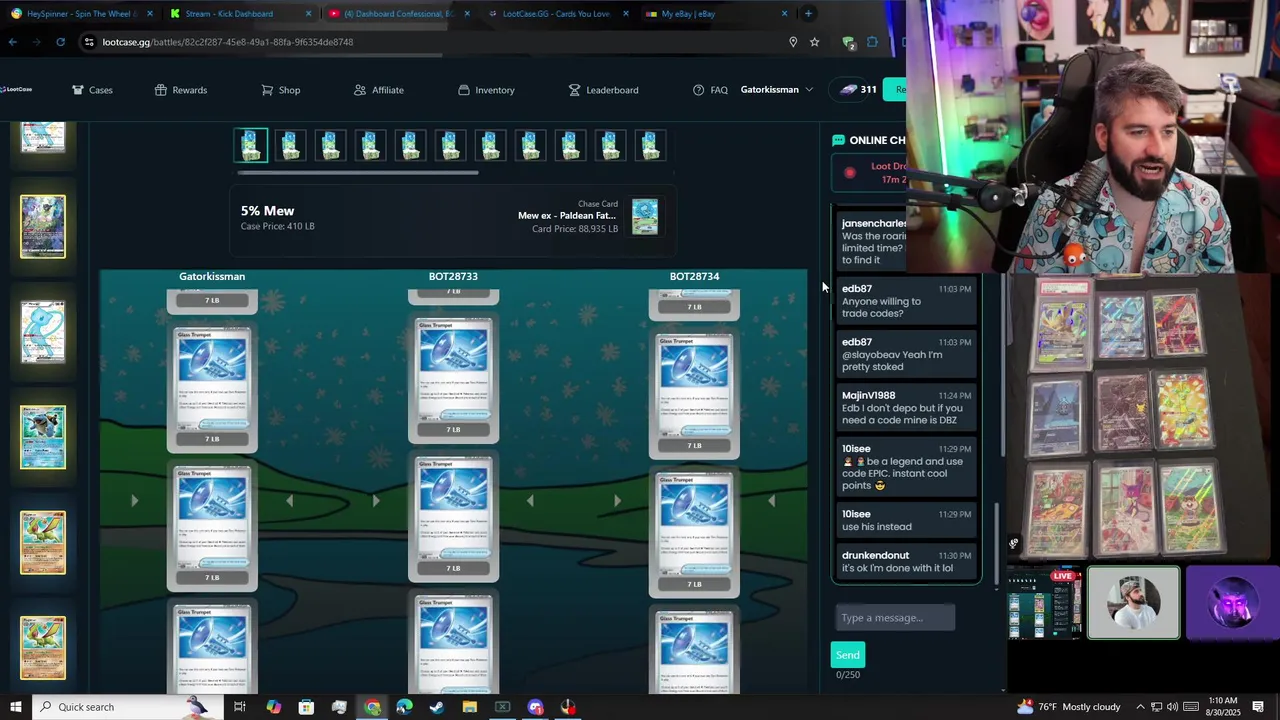
Task: Click the LootCase logo
Action: pos(16,90)
